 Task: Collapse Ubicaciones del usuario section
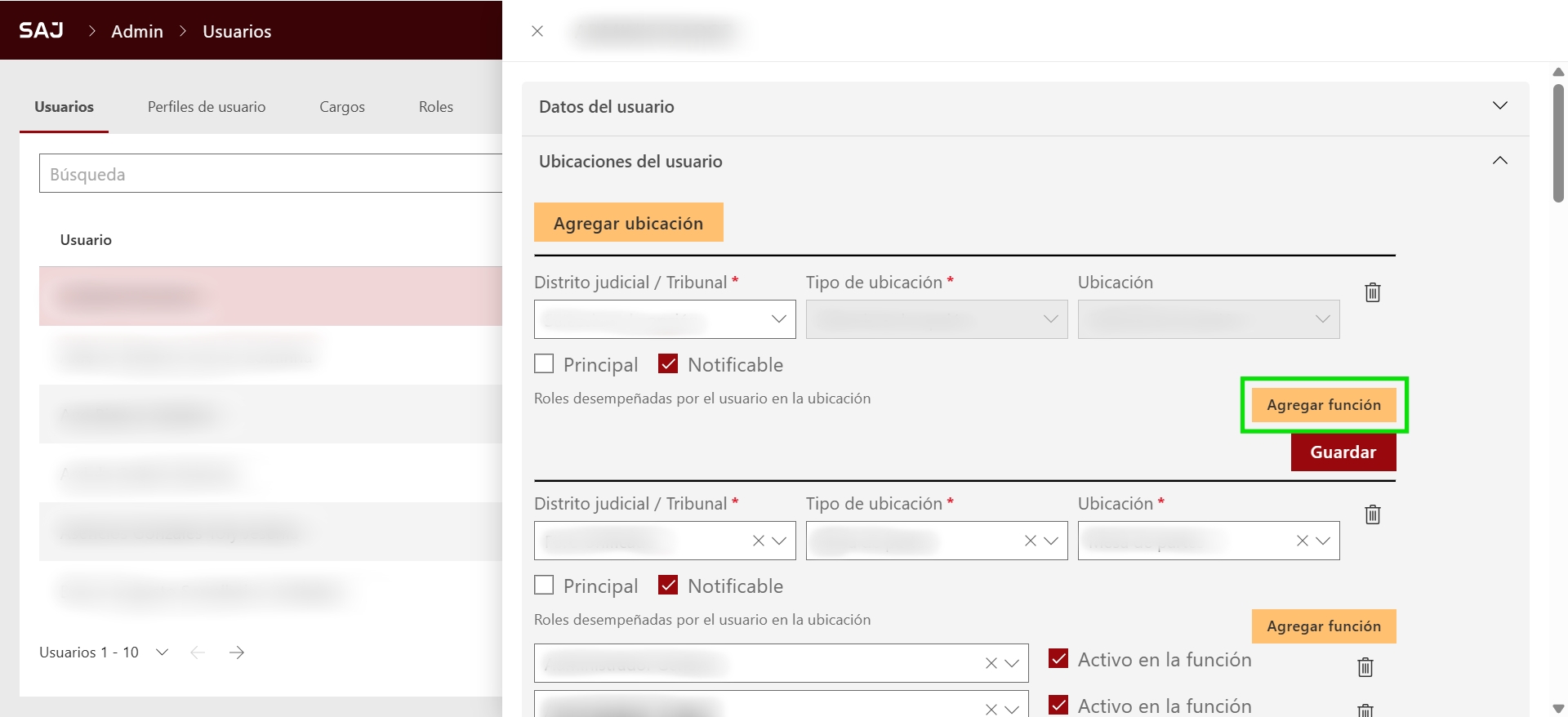pos(1499,161)
